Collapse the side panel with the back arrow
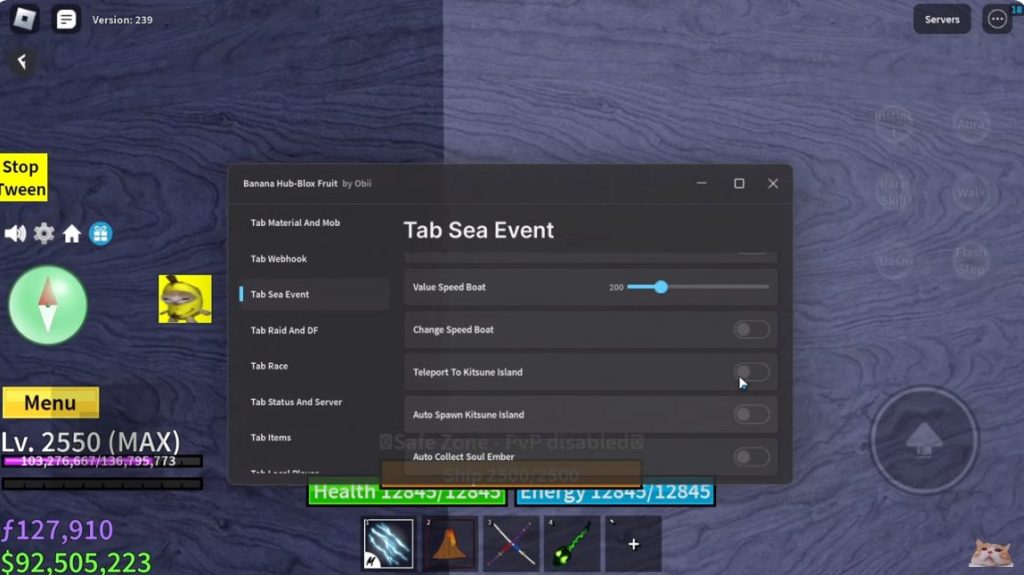Screen dimensions: 1024x575 [x=22, y=61]
